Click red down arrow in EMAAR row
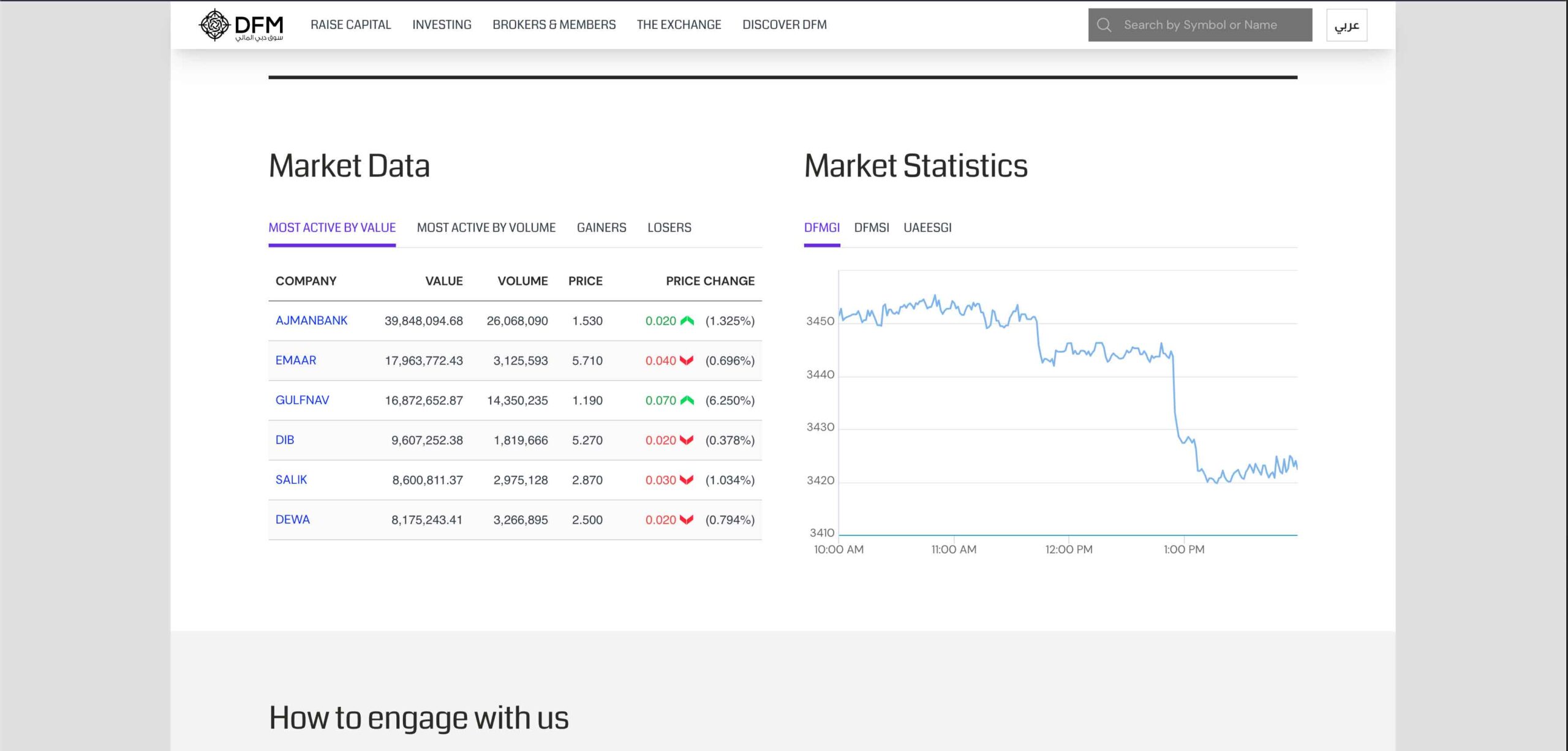 687,360
